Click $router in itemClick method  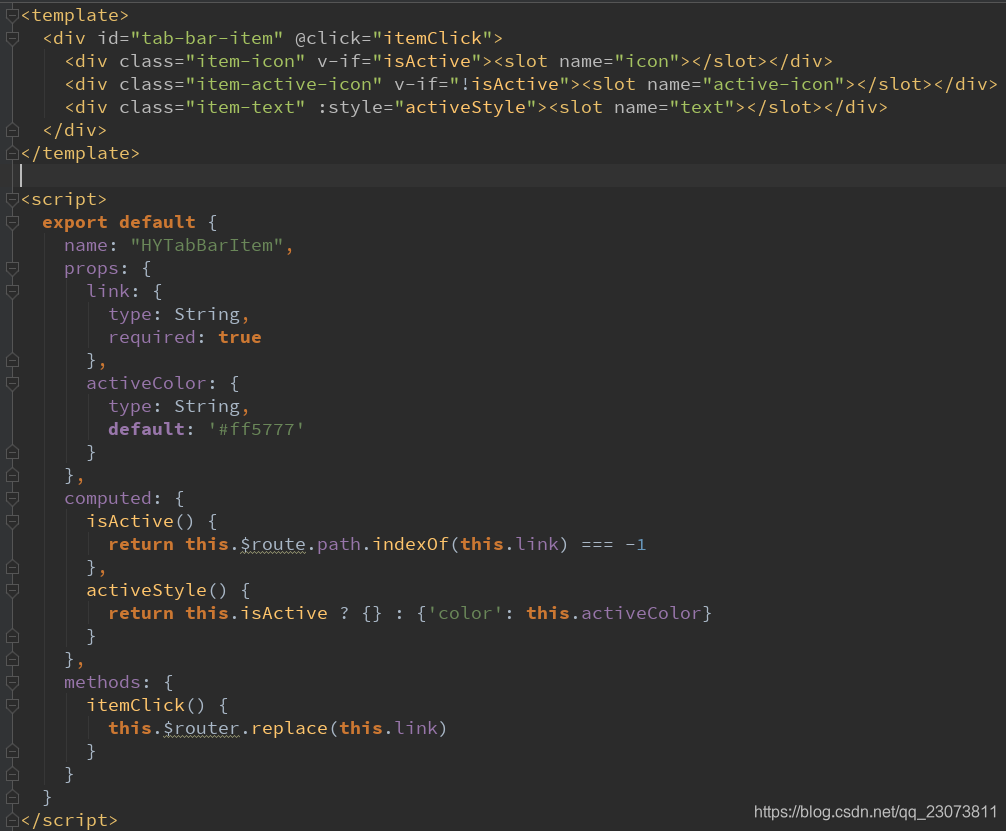pyautogui.click(x=201, y=728)
